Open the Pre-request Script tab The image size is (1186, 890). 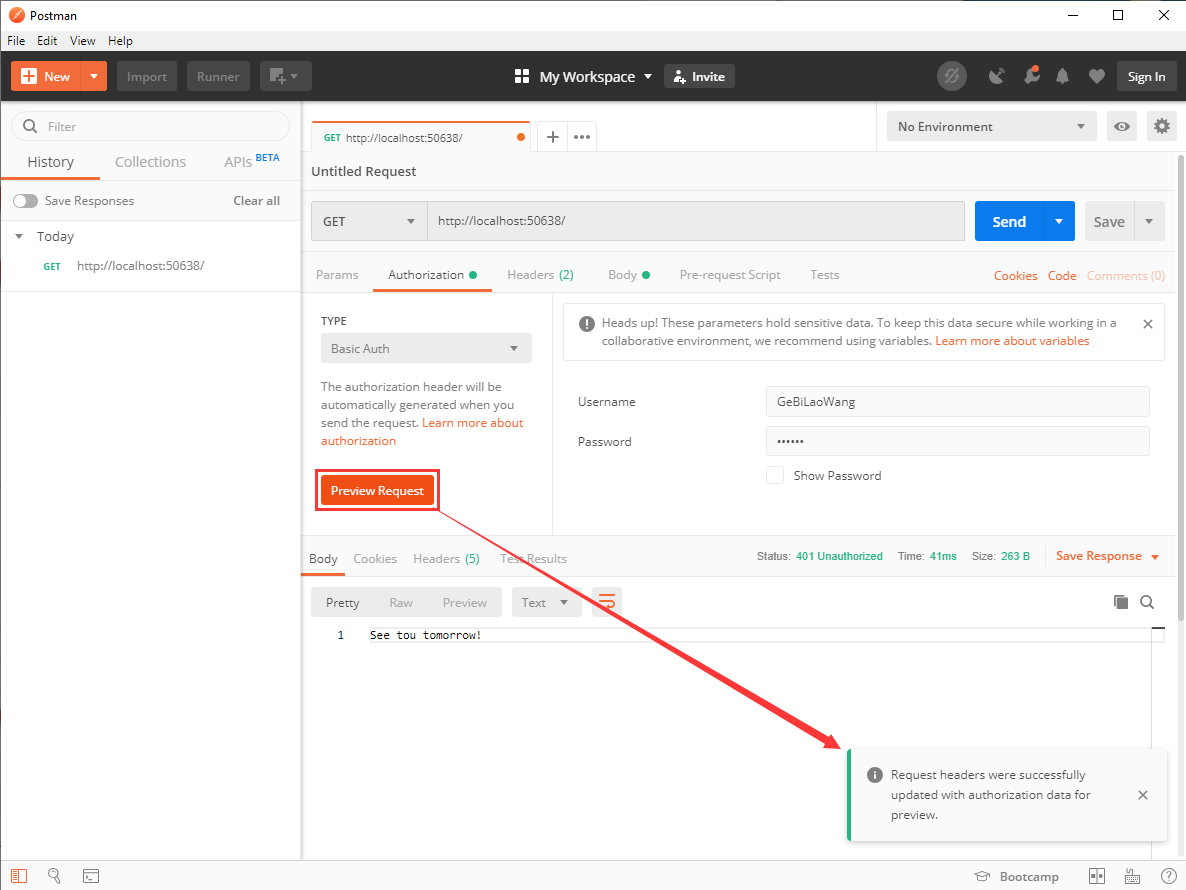pos(729,275)
